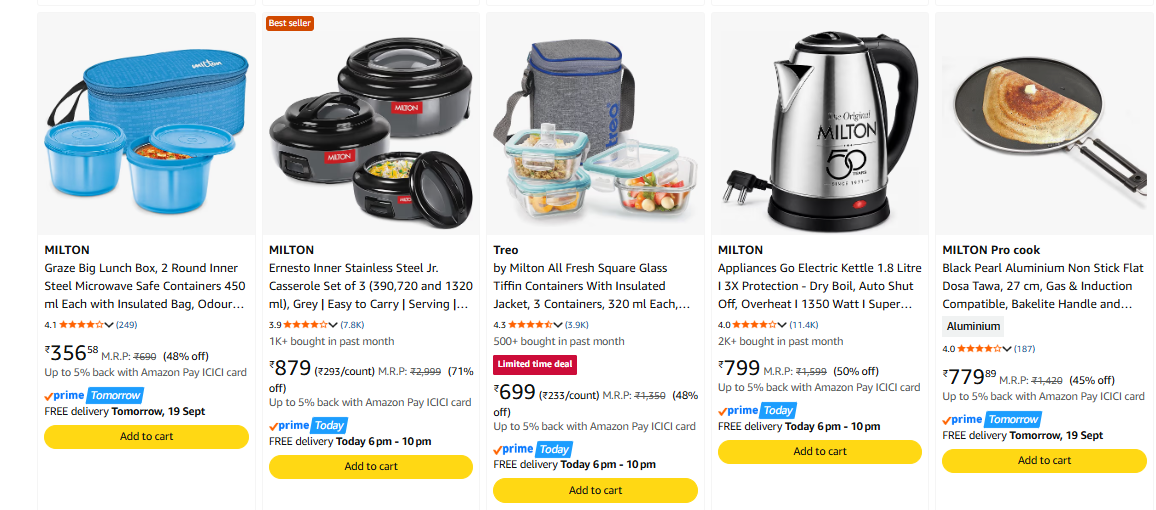
Task: Open the 11.4K reviews link for kettle
Action: tap(804, 324)
